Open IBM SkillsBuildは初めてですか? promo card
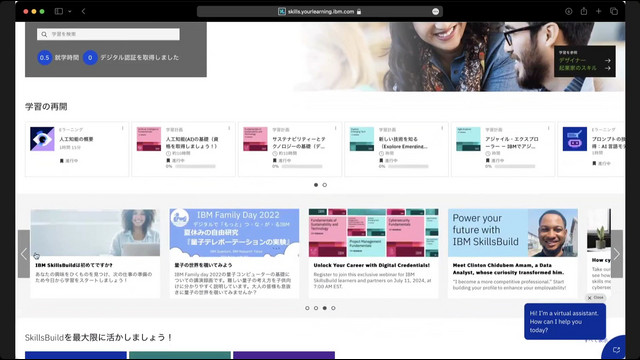Image resolution: width=640 pixels, height=360 pixels. coord(95,253)
